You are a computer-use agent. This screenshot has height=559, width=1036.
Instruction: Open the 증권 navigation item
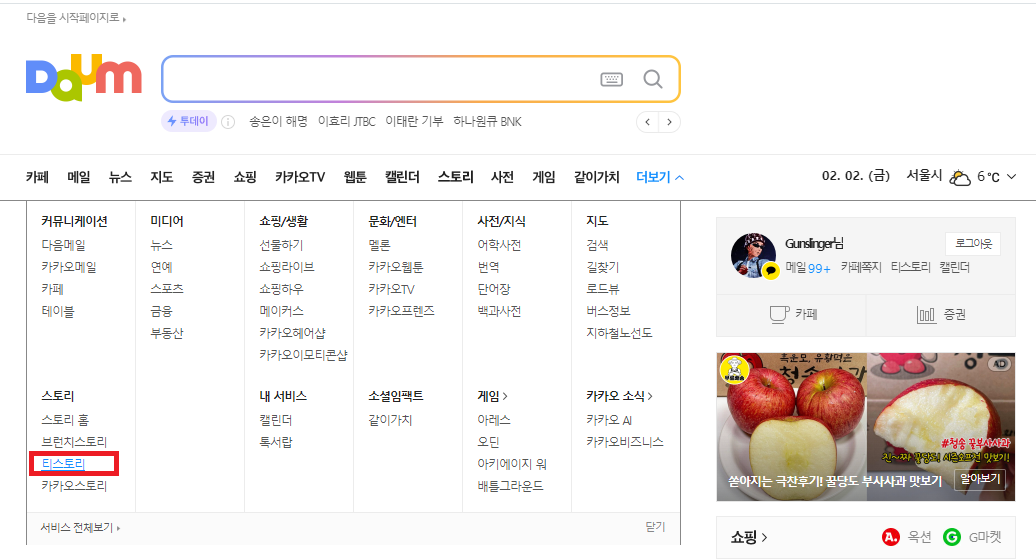pos(203,177)
